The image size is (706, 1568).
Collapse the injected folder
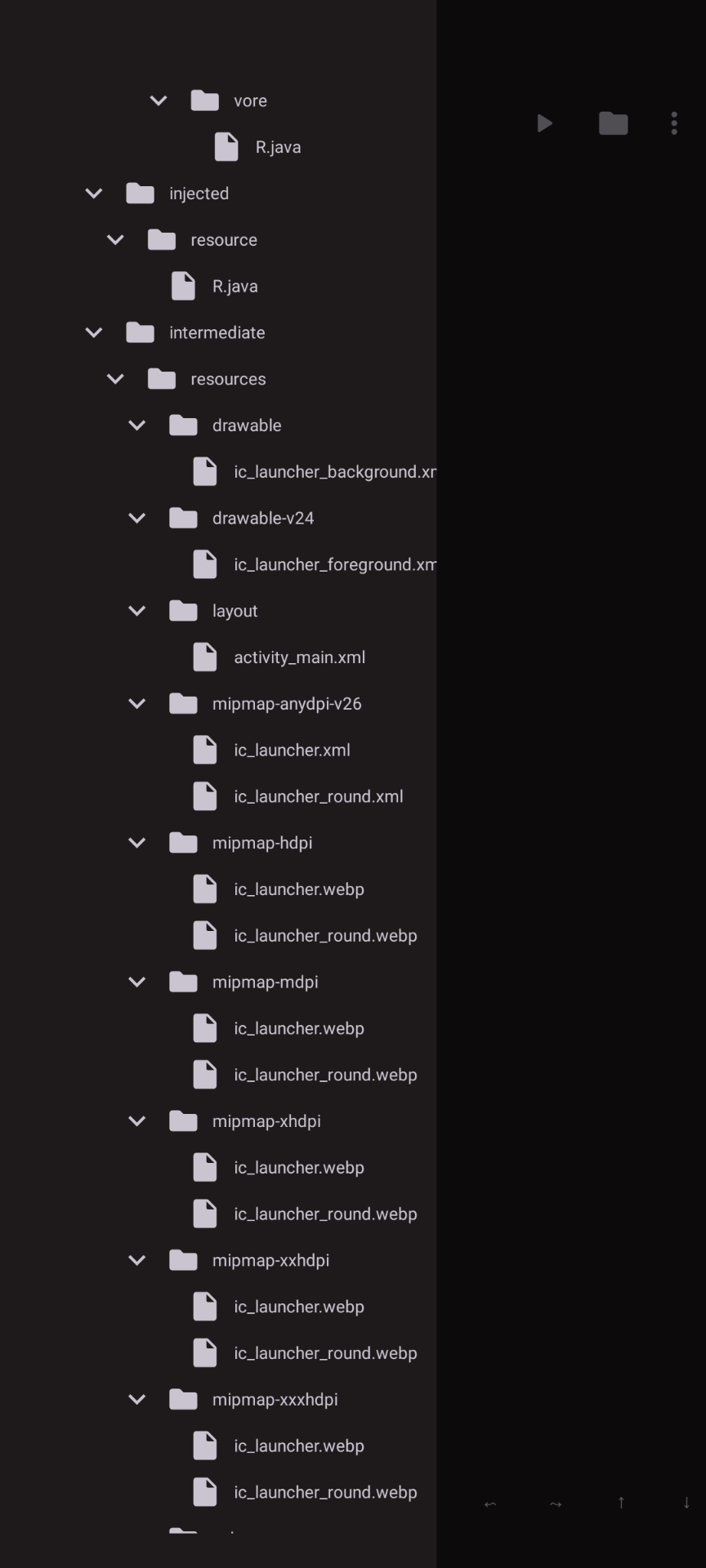coord(93,194)
